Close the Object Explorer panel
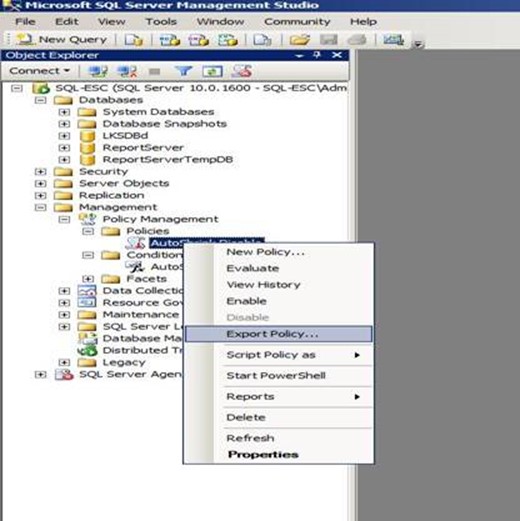This screenshot has width=520, height=521. coord(337,55)
